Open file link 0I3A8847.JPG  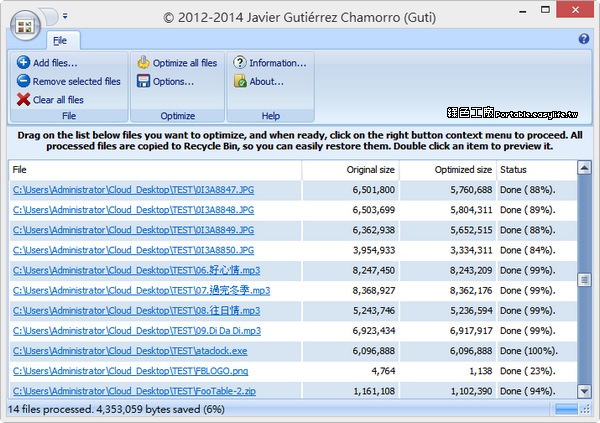[x=133, y=190]
